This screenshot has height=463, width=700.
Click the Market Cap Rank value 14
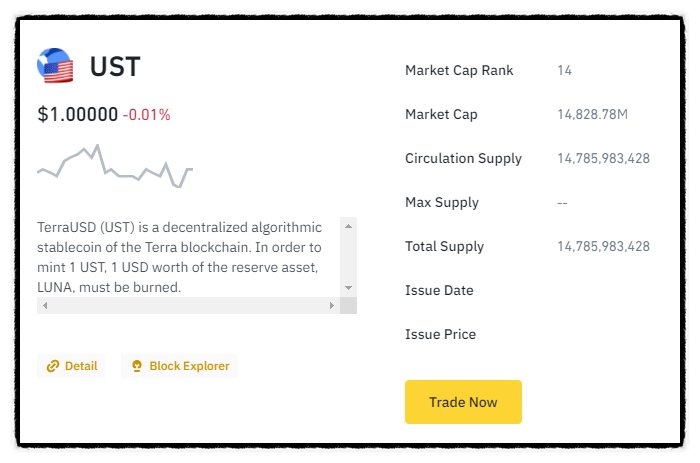click(x=565, y=70)
